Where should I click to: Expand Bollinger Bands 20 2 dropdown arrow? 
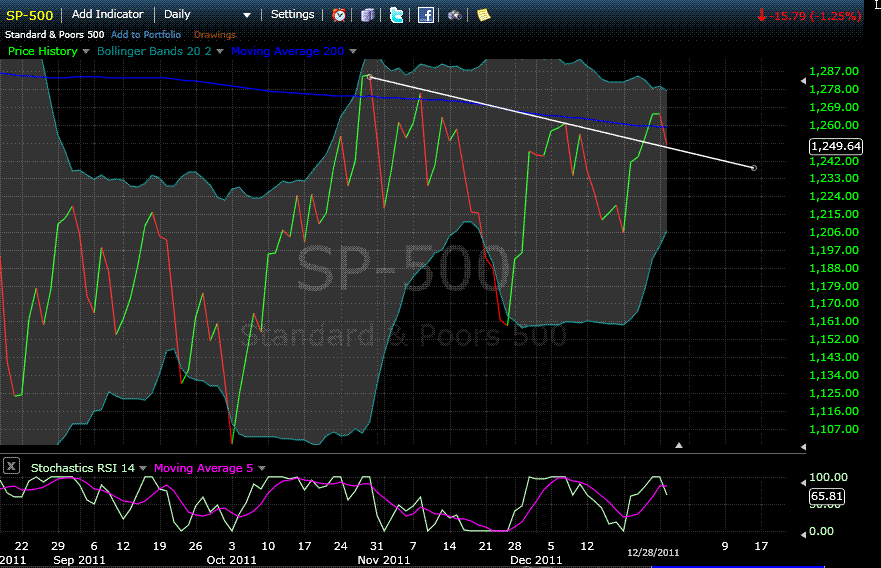pyautogui.click(x=220, y=51)
